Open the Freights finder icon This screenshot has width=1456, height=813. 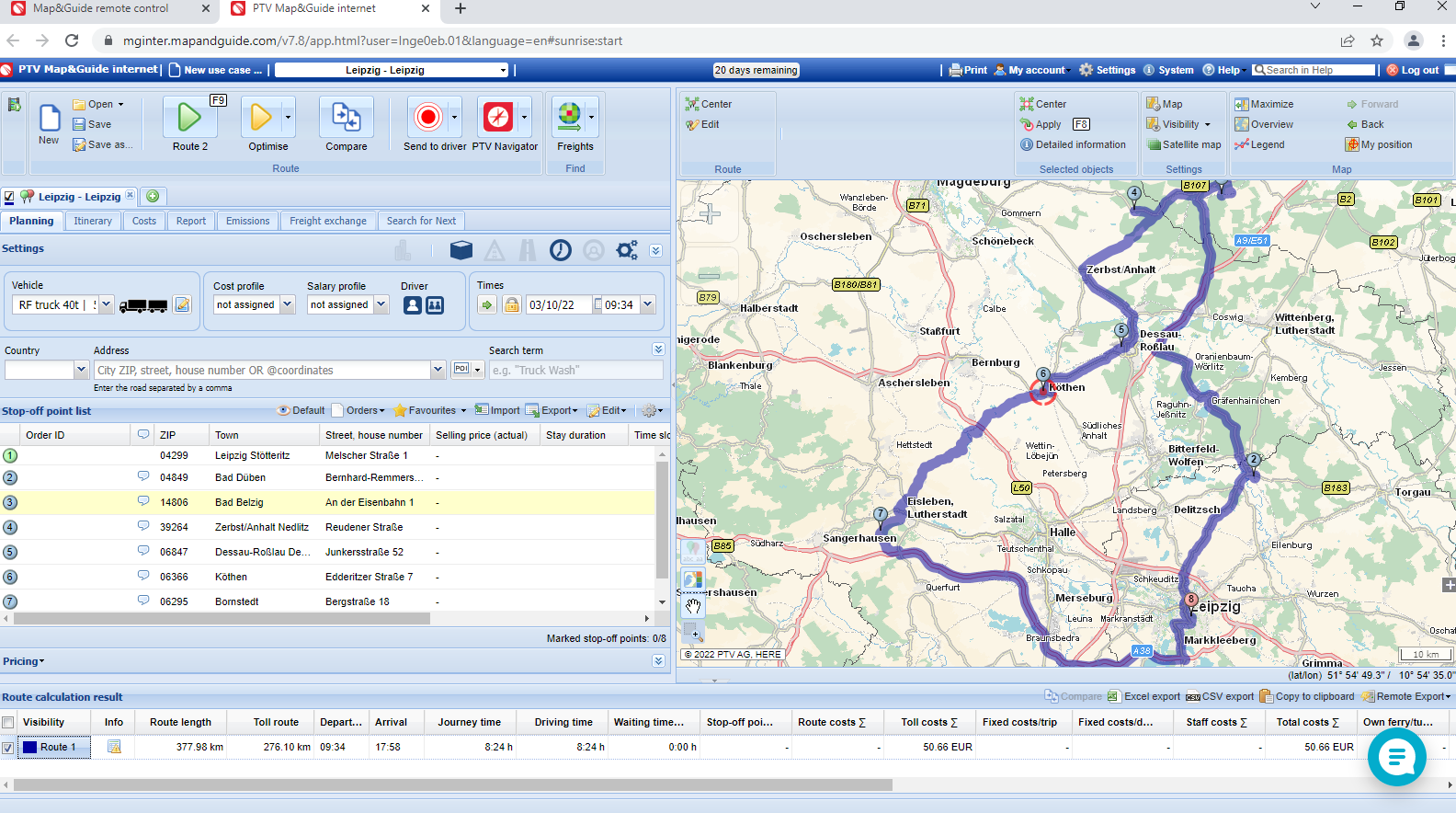coord(569,117)
